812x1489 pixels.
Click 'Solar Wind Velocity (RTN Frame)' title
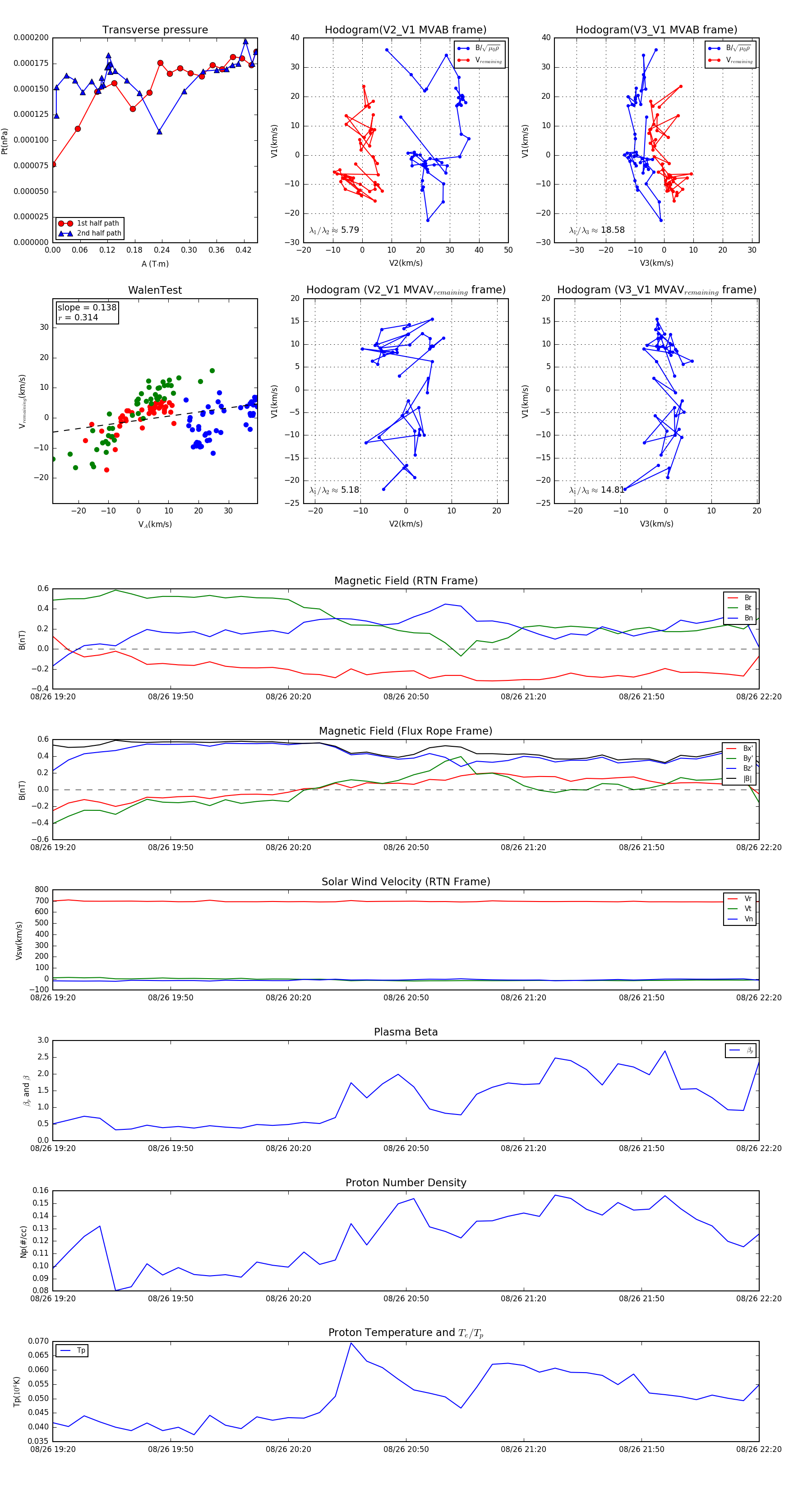click(406, 882)
